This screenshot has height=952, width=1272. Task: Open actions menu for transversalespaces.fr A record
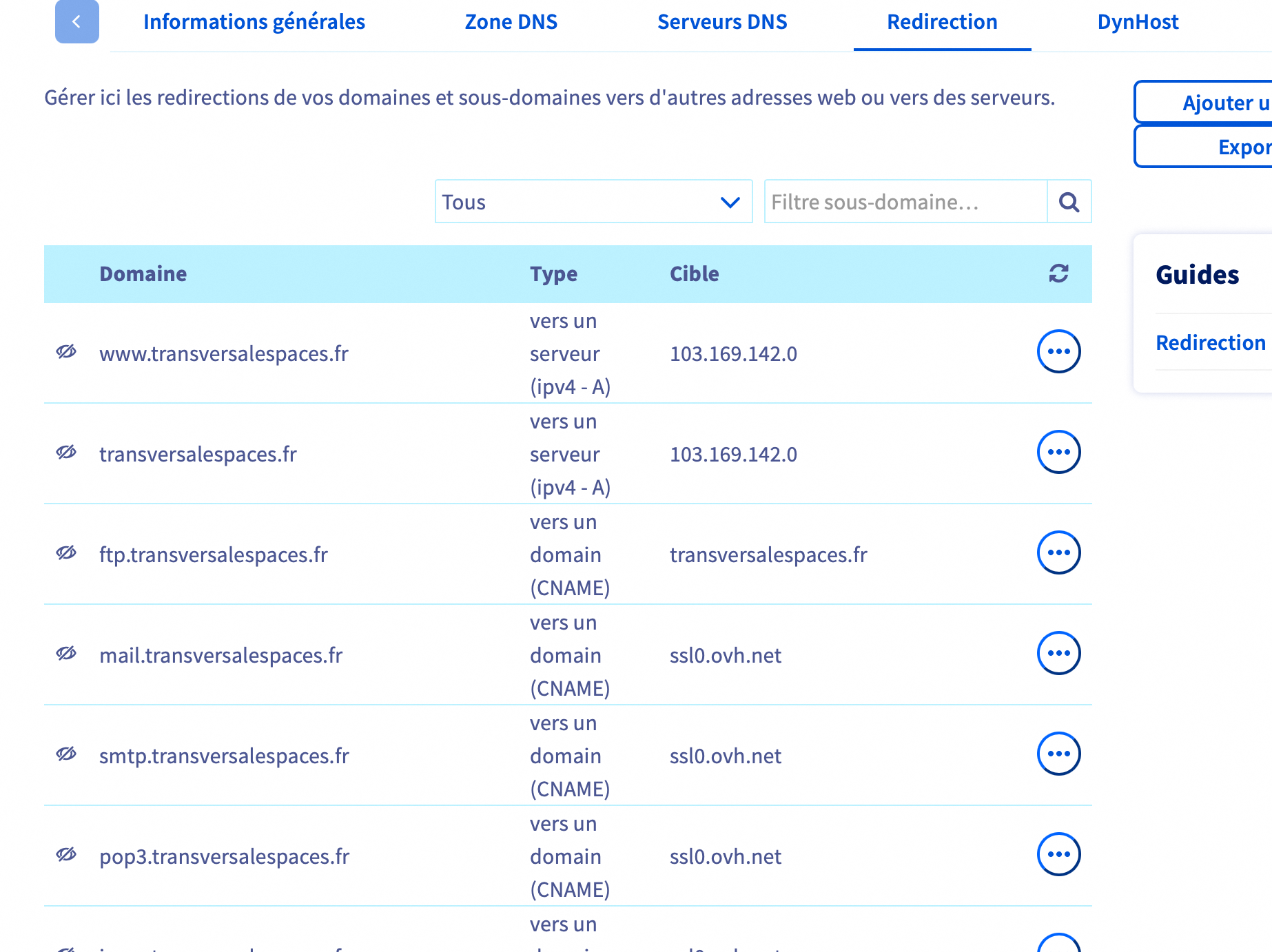click(x=1058, y=452)
